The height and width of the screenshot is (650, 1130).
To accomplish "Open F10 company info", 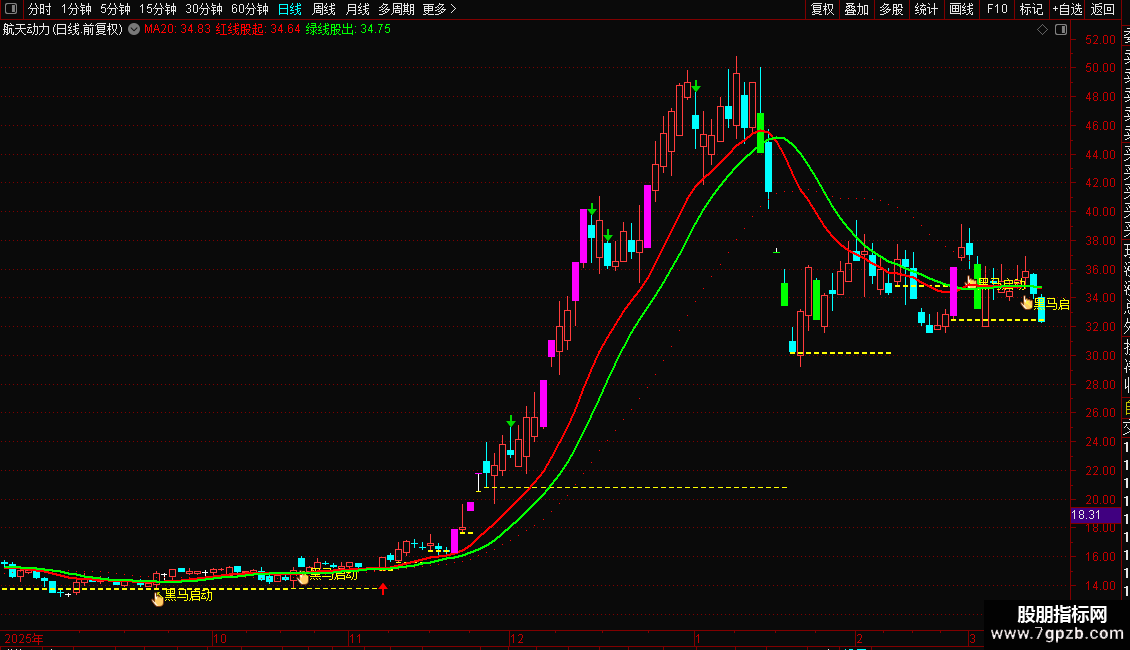I will [x=997, y=9].
